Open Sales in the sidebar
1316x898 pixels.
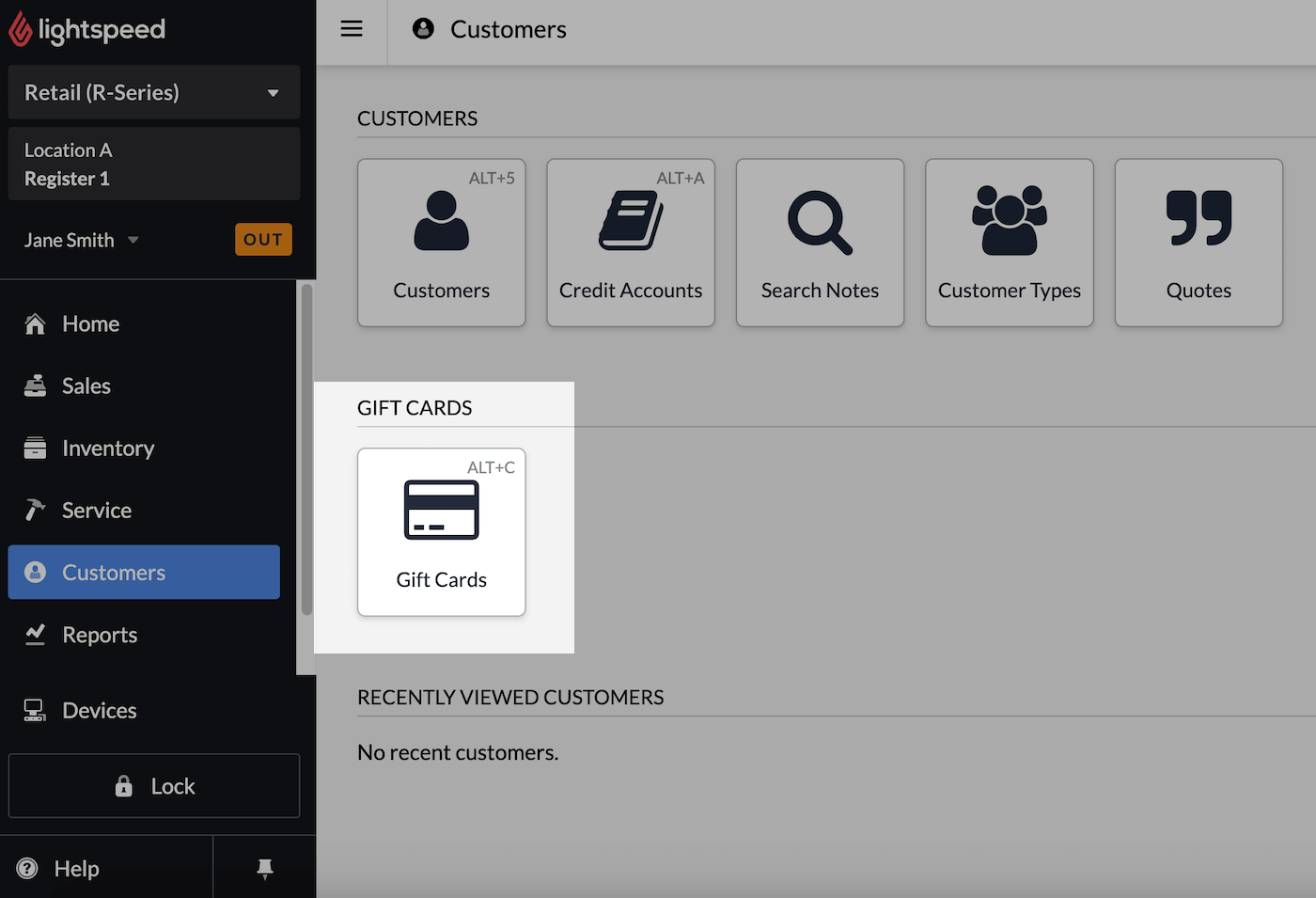[86, 386]
